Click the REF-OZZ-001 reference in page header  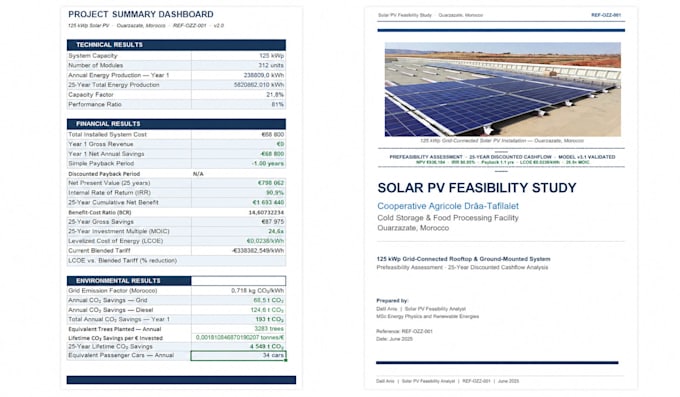(606, 15)
